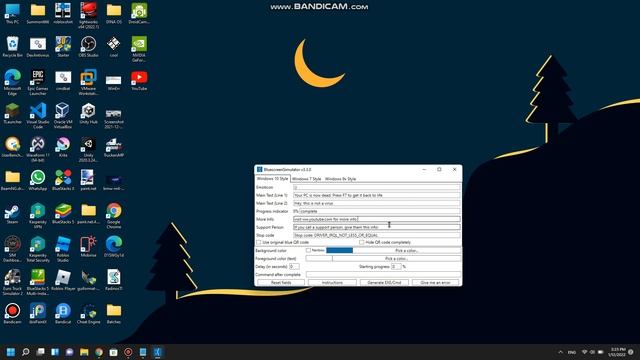Open File Explorer from the taskbar

[84, 352]
